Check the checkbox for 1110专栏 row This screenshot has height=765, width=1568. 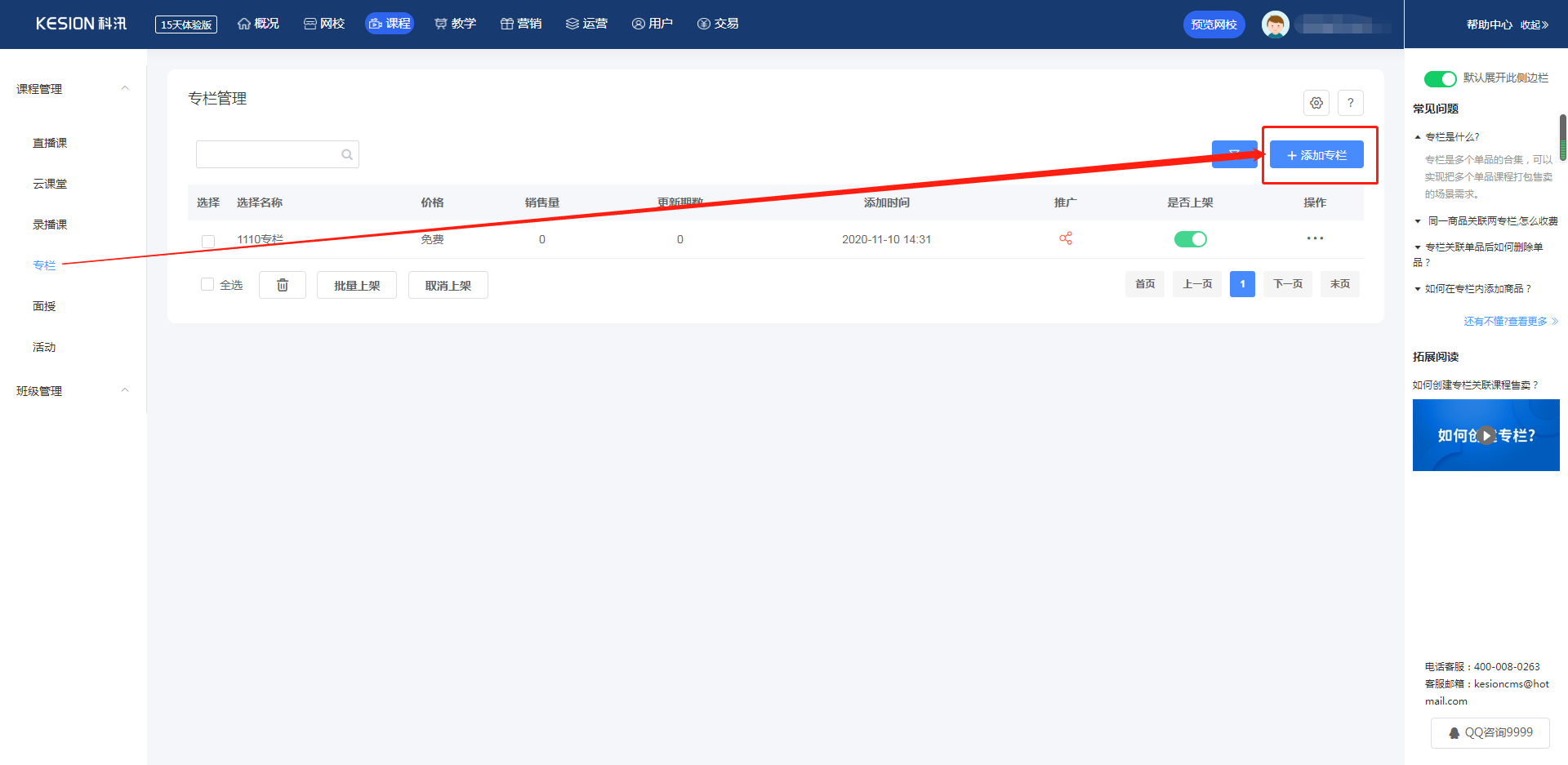pyautogui.click(x=208, y=241)
